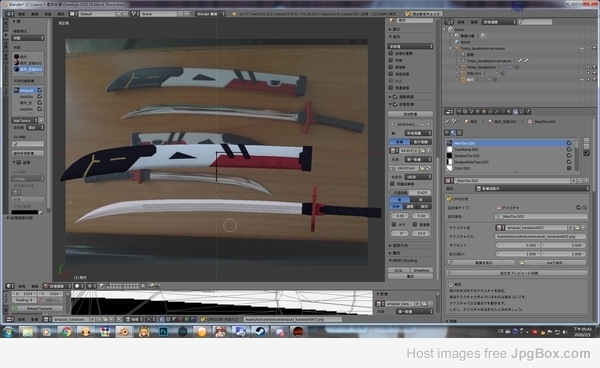Open the sRGB color space dropdown

[418, 177]
